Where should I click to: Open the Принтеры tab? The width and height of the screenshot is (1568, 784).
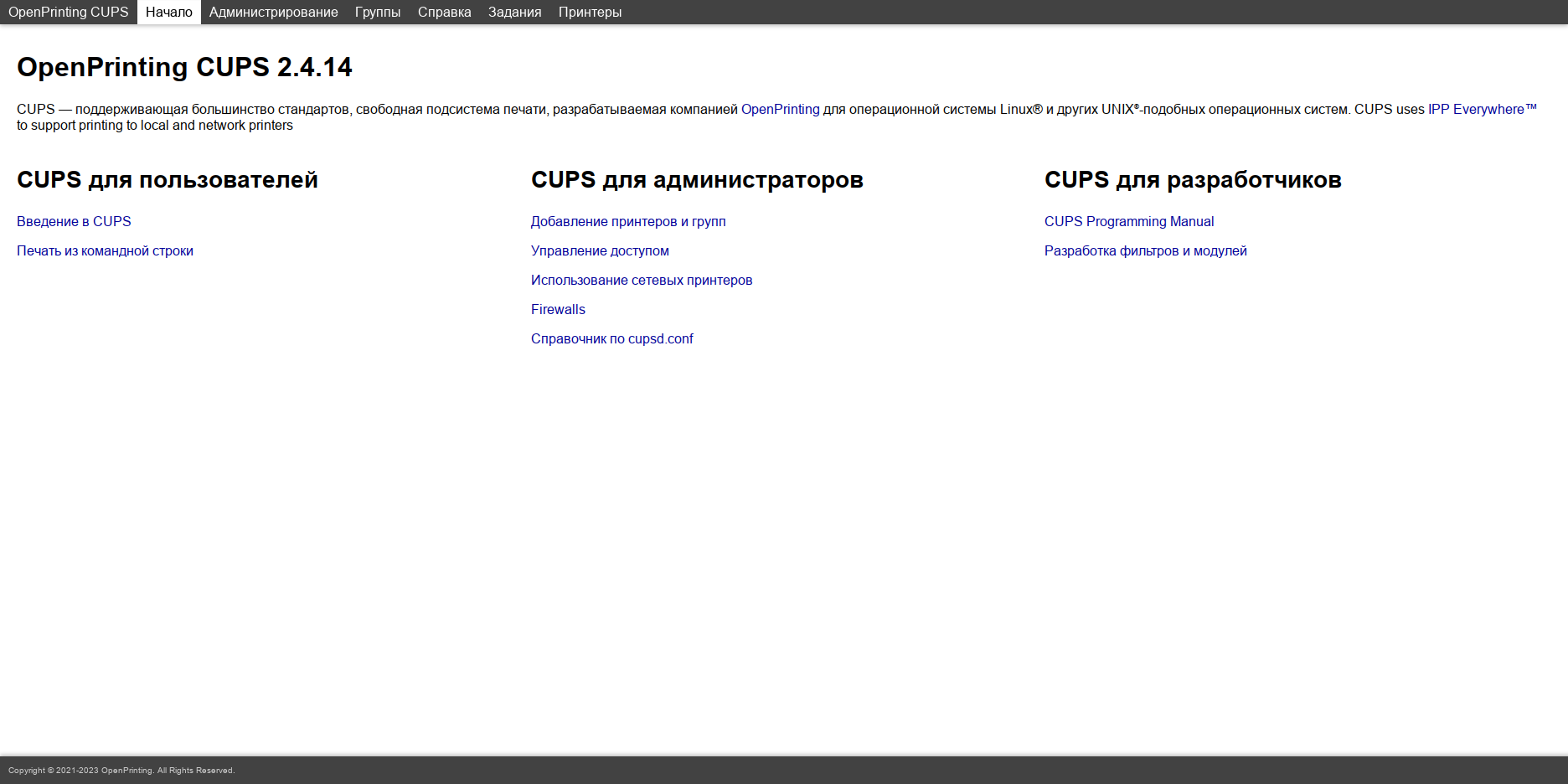[x=590, y=12]
